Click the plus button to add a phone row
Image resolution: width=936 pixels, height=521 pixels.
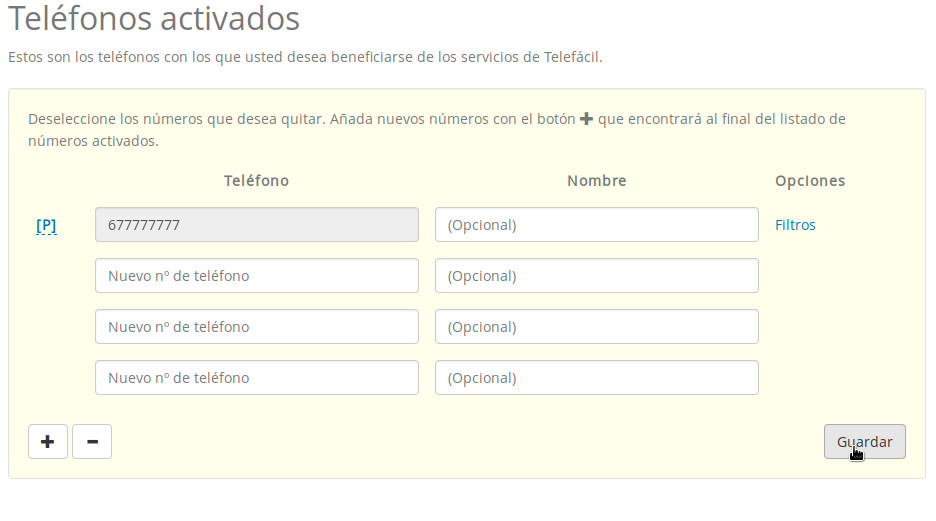click(48, 441)
